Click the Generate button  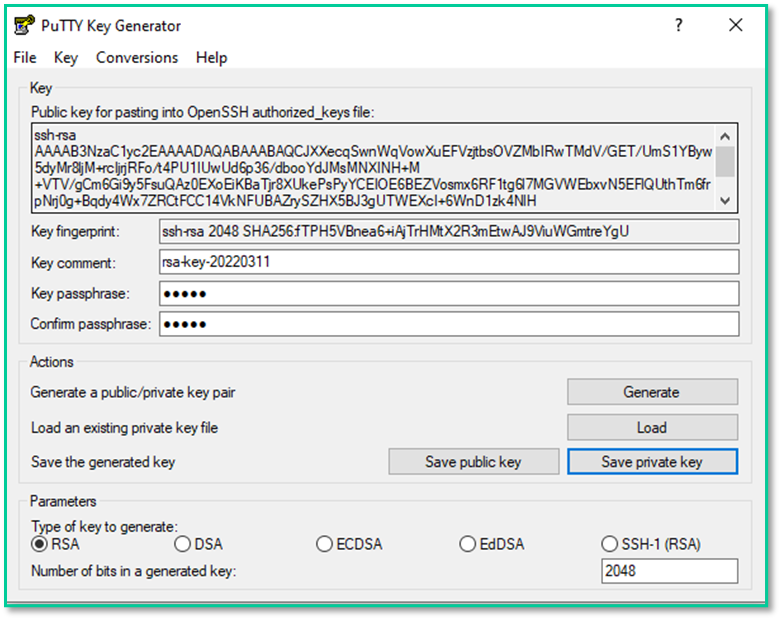[652, 392]
